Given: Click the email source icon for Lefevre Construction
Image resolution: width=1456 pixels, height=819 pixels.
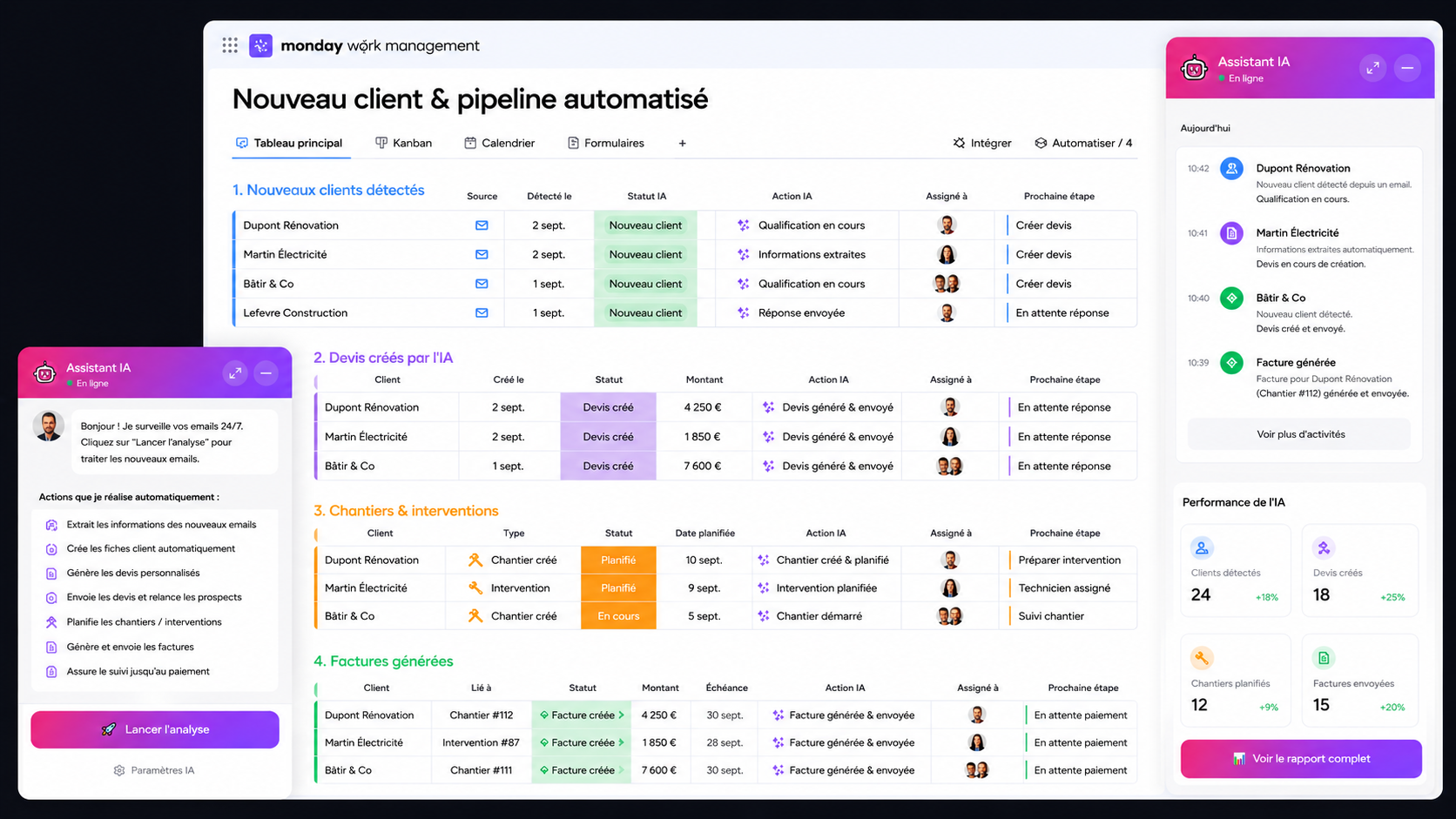Looking at the screenshot, I should tap(482, 313).
